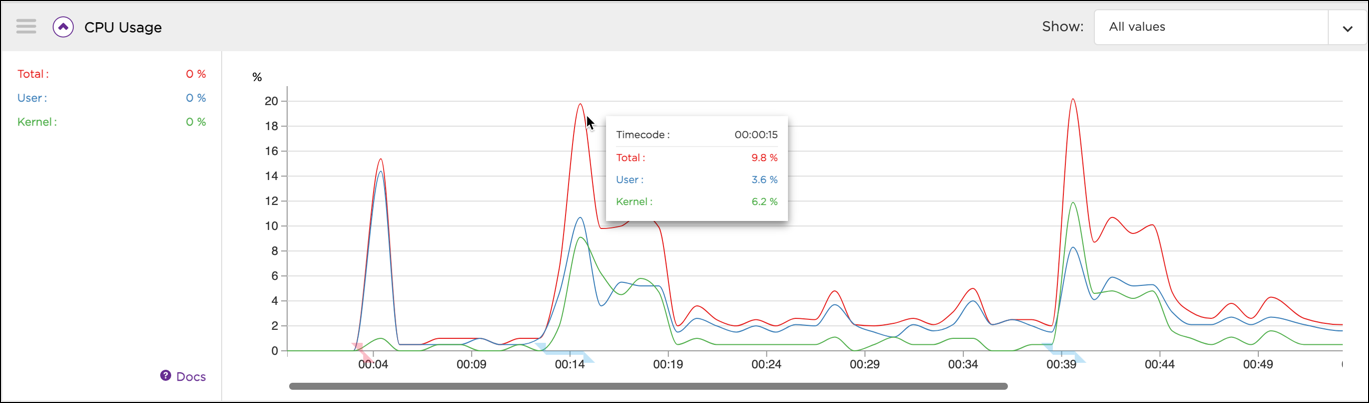Click the 00:44 time axis label
Image resolution: width=1369 pixels, height=403 pixels.
1160,365
